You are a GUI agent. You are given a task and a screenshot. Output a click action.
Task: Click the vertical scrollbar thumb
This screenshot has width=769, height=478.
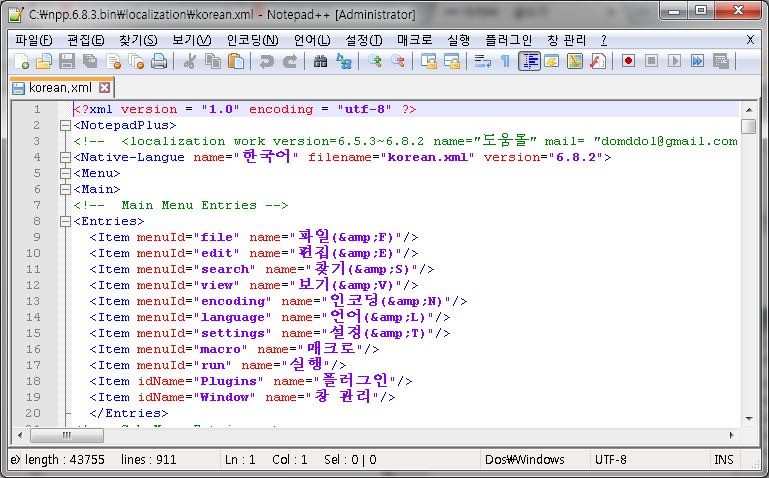tap(749, 126)
